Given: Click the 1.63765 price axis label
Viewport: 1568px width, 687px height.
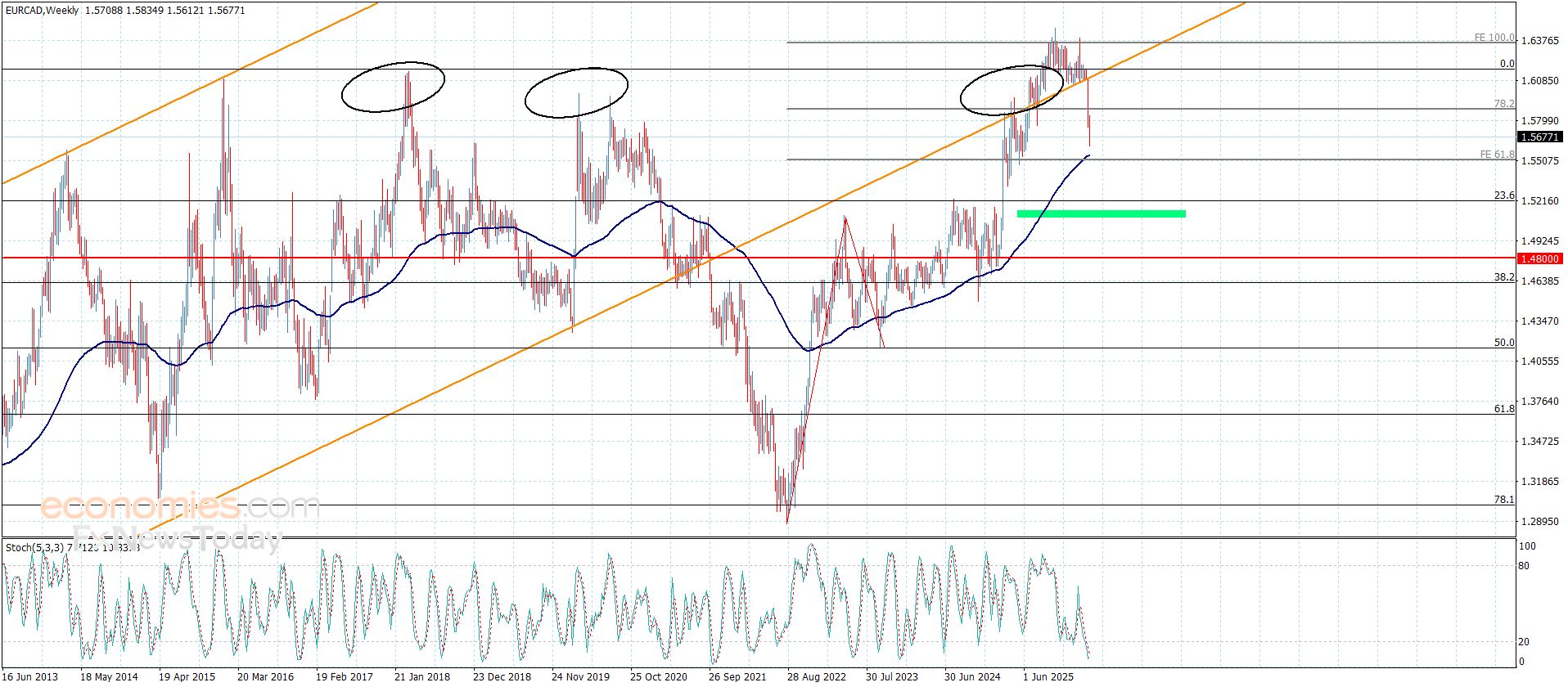Looking at the screenshot, I should (1539, 41).
